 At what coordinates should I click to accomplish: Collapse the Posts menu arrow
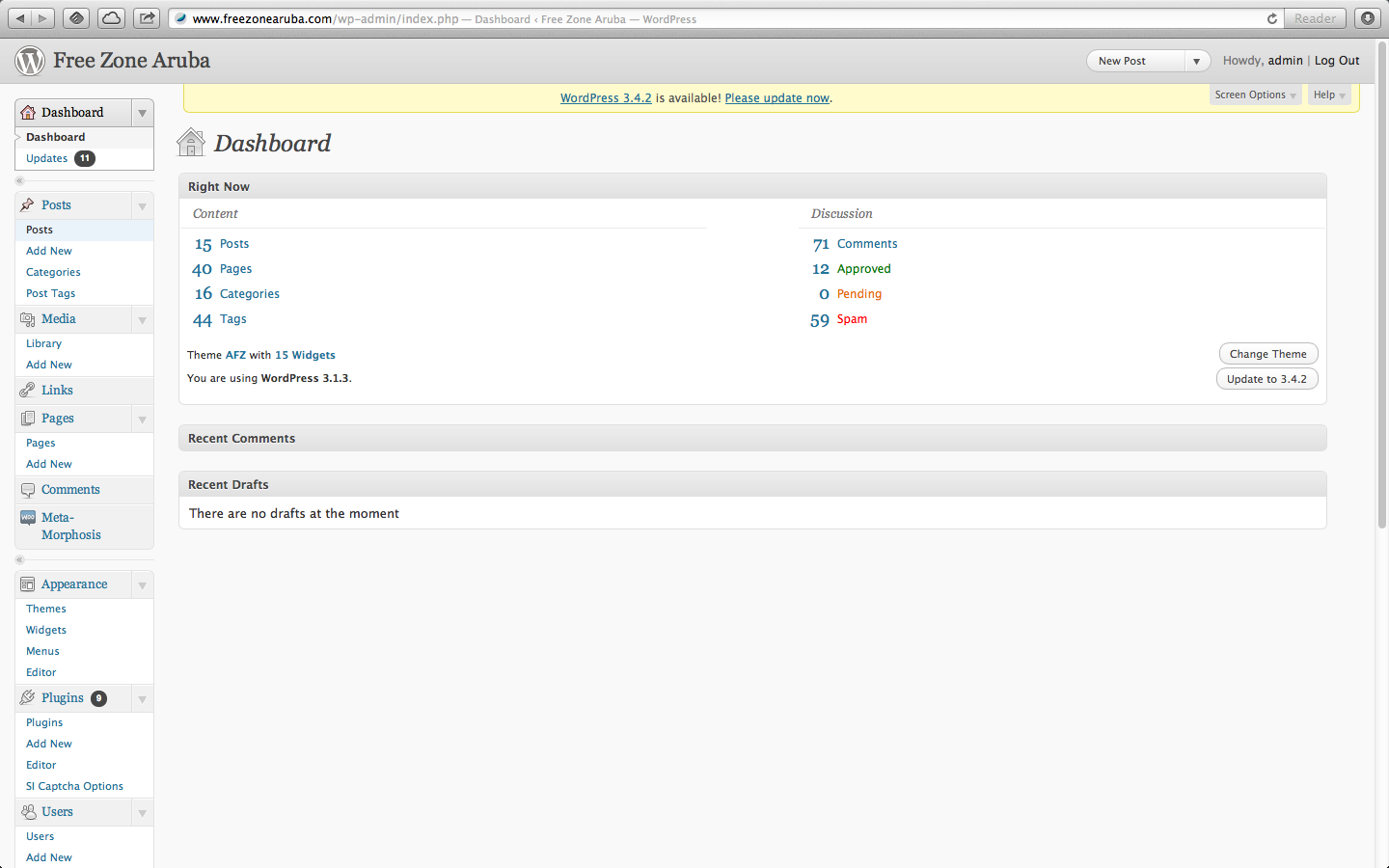pos(143,205)
